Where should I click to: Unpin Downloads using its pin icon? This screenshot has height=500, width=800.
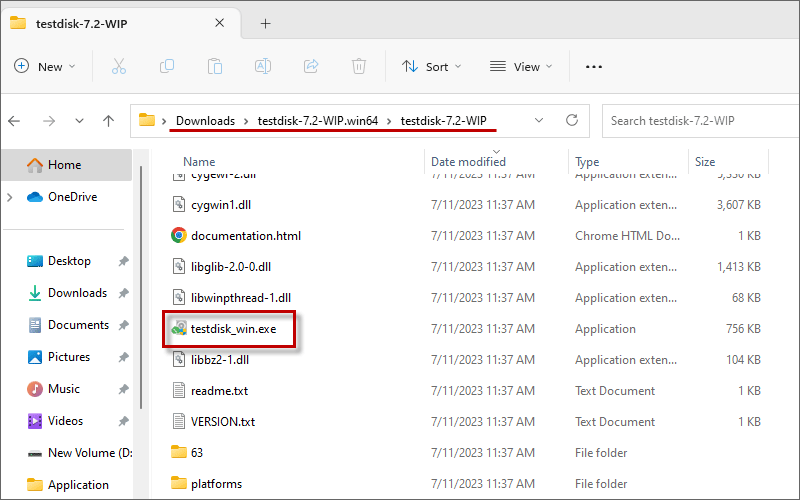click(123, 293)
